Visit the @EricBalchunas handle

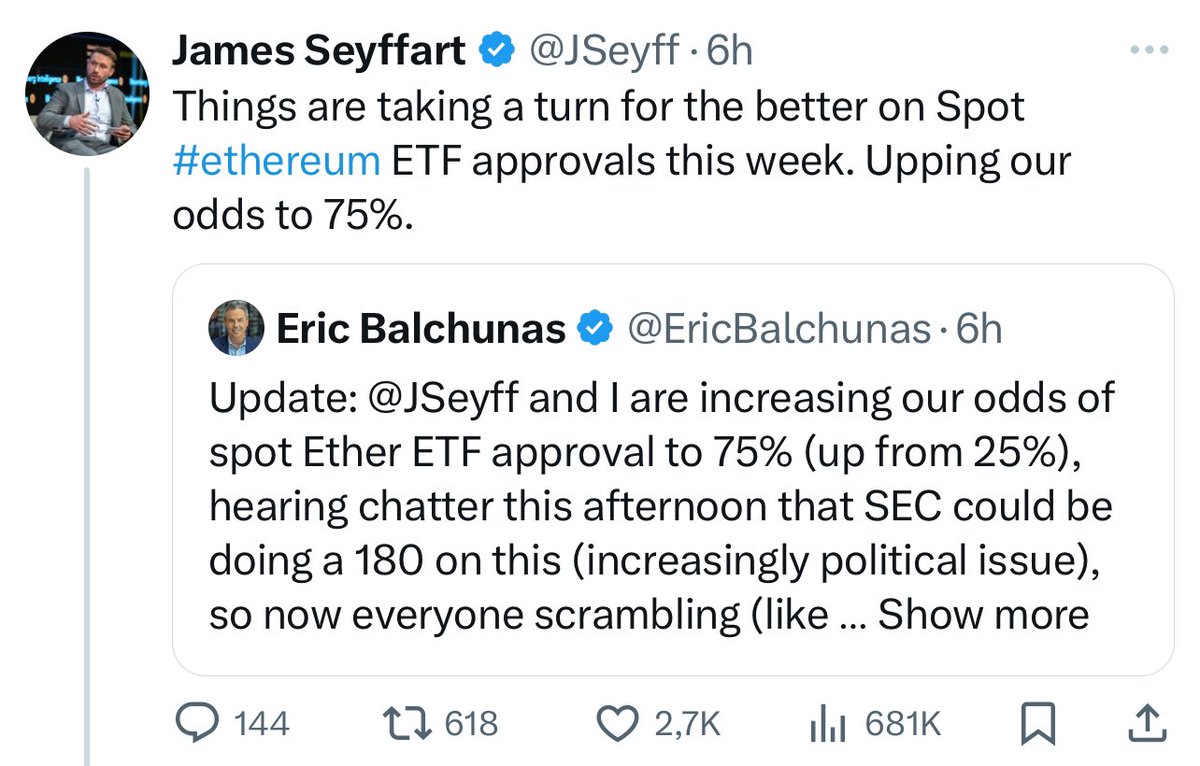click(779, 330)
